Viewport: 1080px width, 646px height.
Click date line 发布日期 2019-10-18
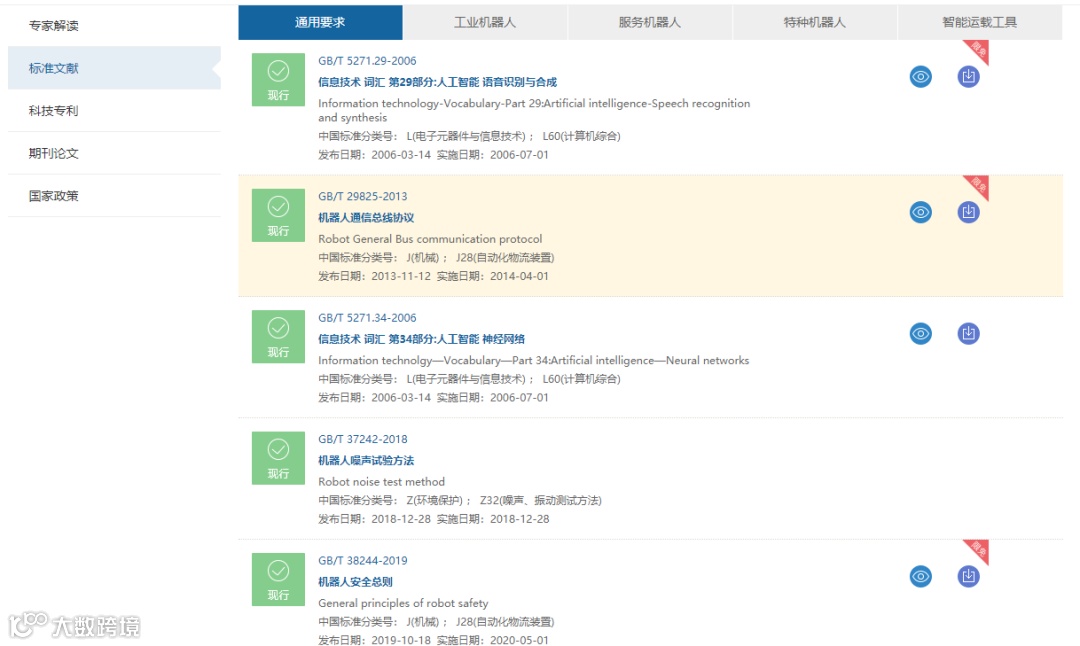tap(433, 640)
